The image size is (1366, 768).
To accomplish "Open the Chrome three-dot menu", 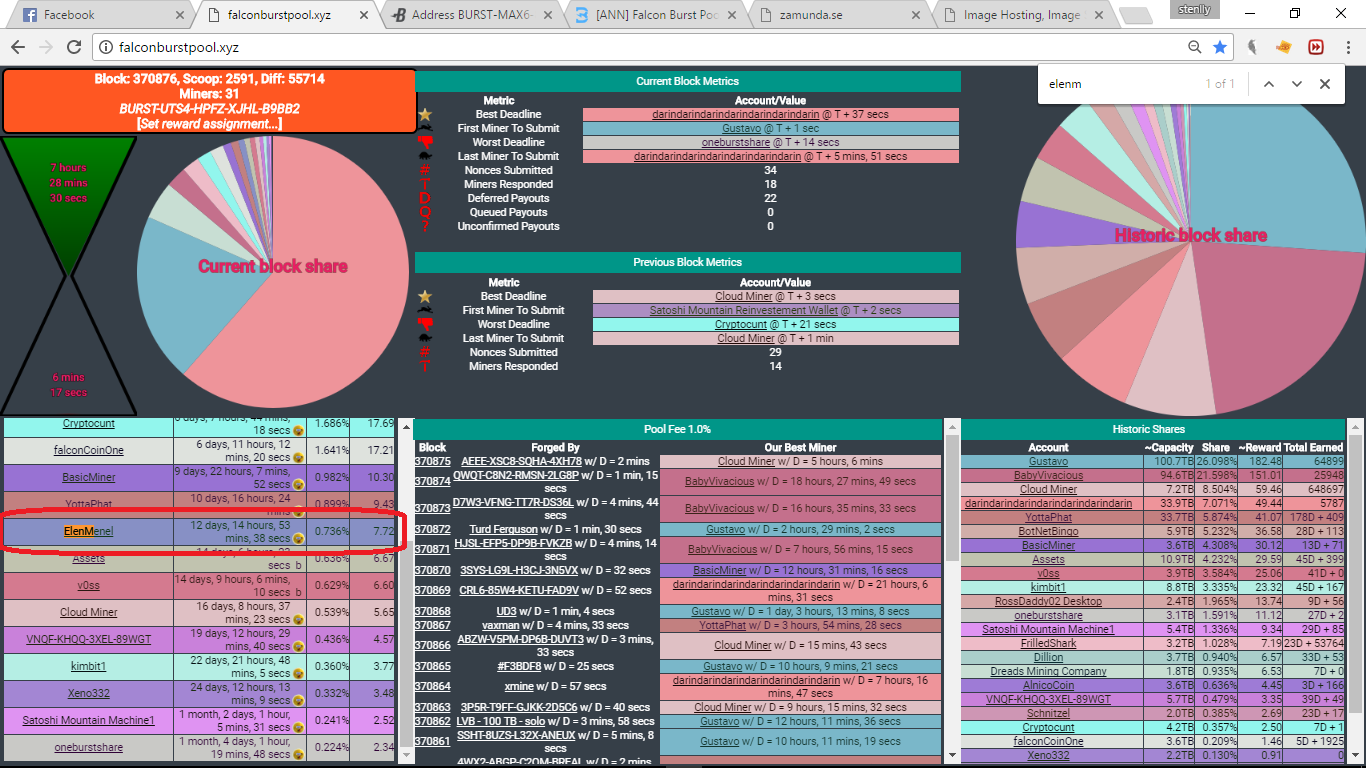I will 1346,47.
